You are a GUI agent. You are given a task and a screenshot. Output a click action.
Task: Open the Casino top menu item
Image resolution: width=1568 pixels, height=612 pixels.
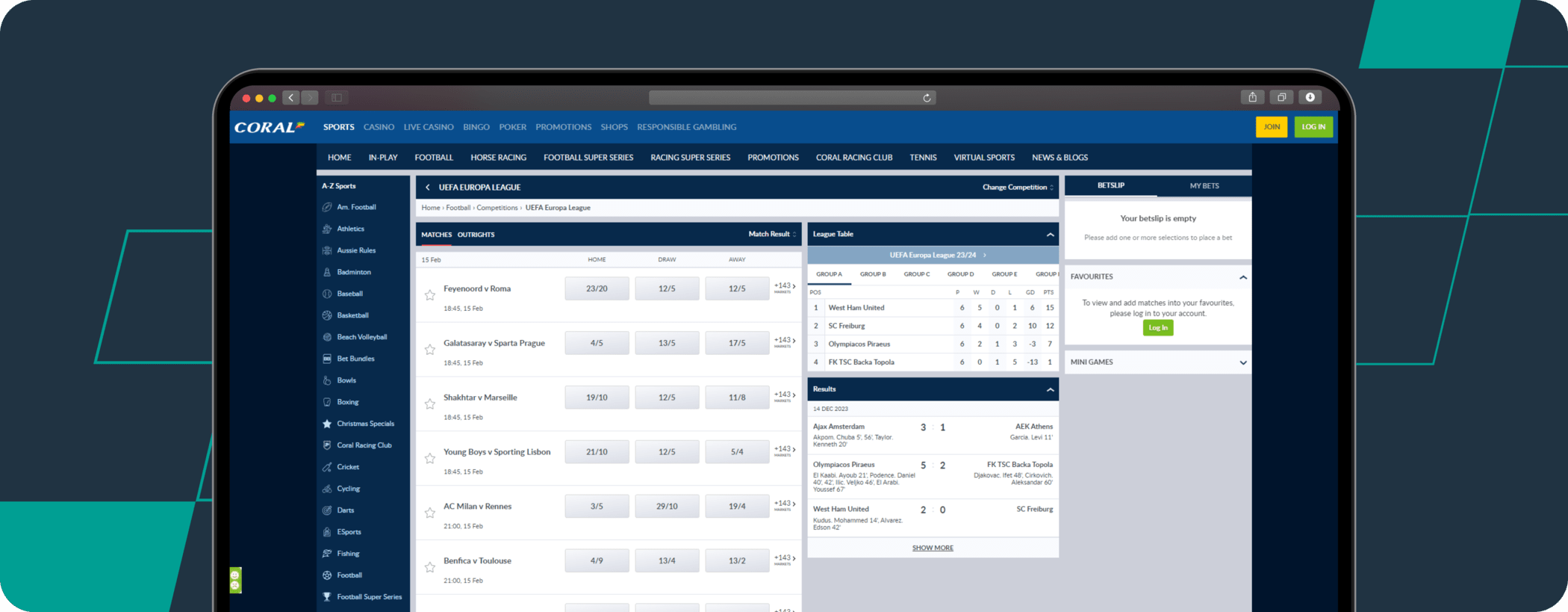[x=379, y=127]
